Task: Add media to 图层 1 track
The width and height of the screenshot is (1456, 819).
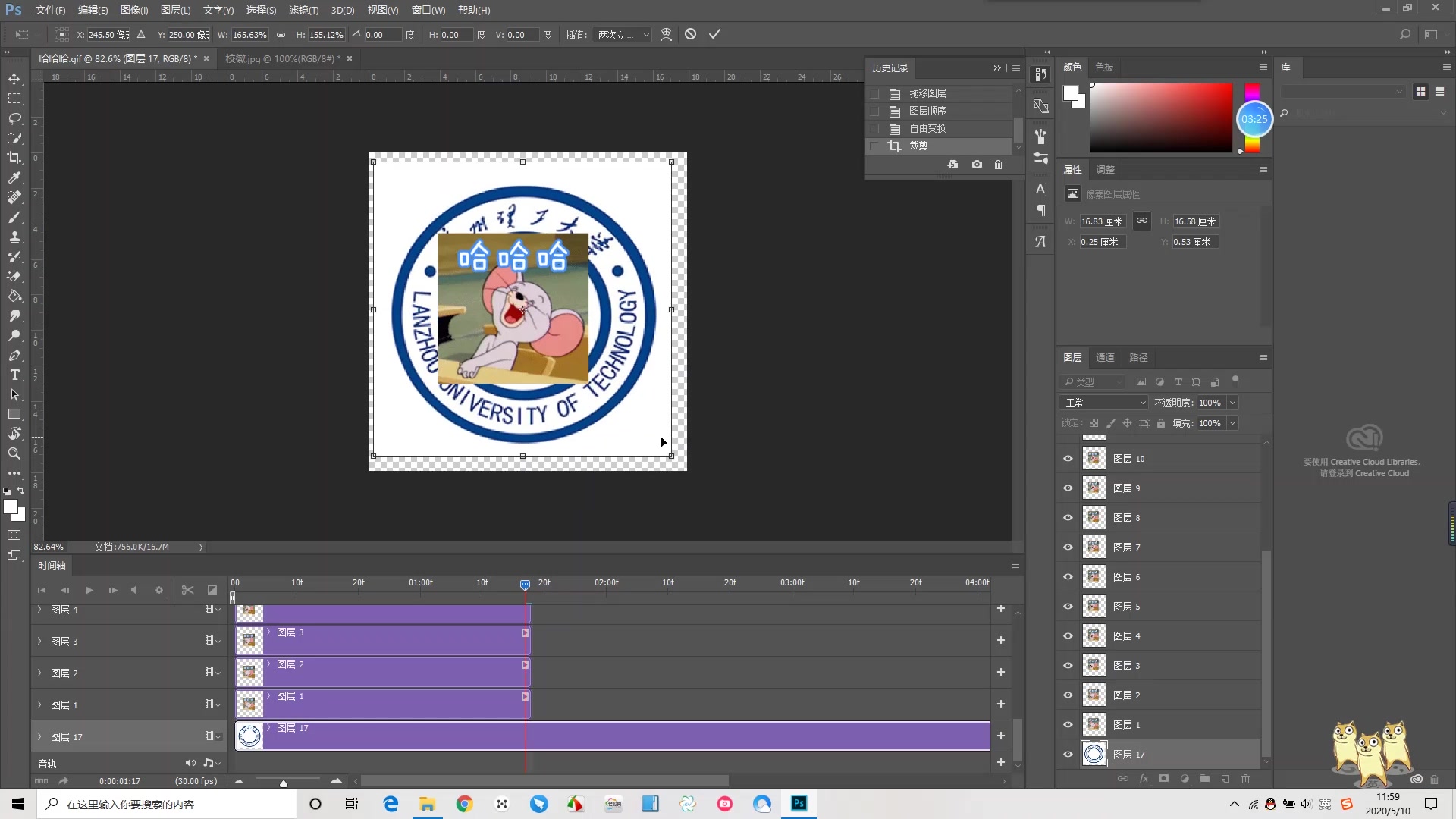Action: tap(1000, 704)
